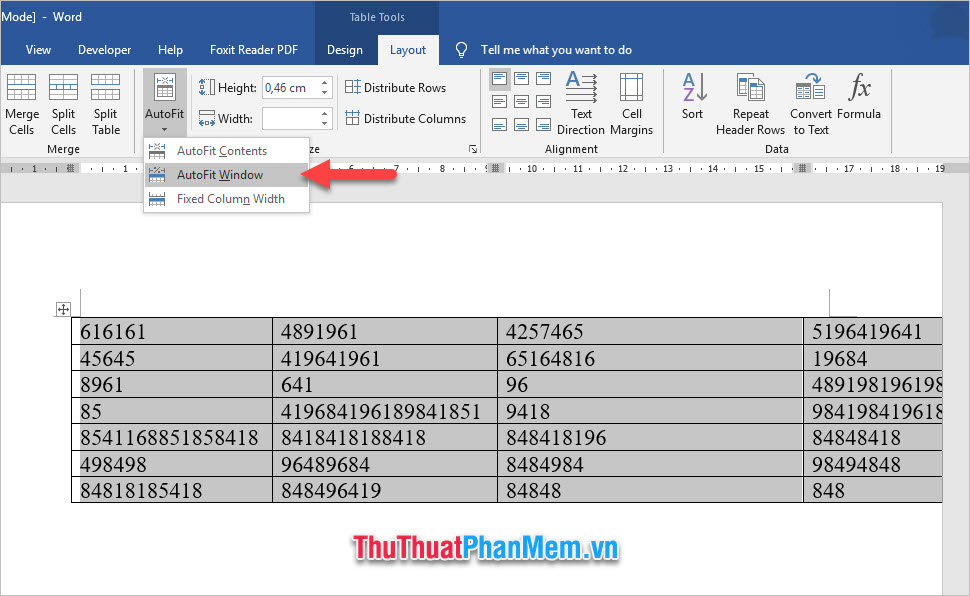The height and width of the screenshot is (596, 970).
Task: Choose Fixed Column Width option
Action: coord(226,199)
